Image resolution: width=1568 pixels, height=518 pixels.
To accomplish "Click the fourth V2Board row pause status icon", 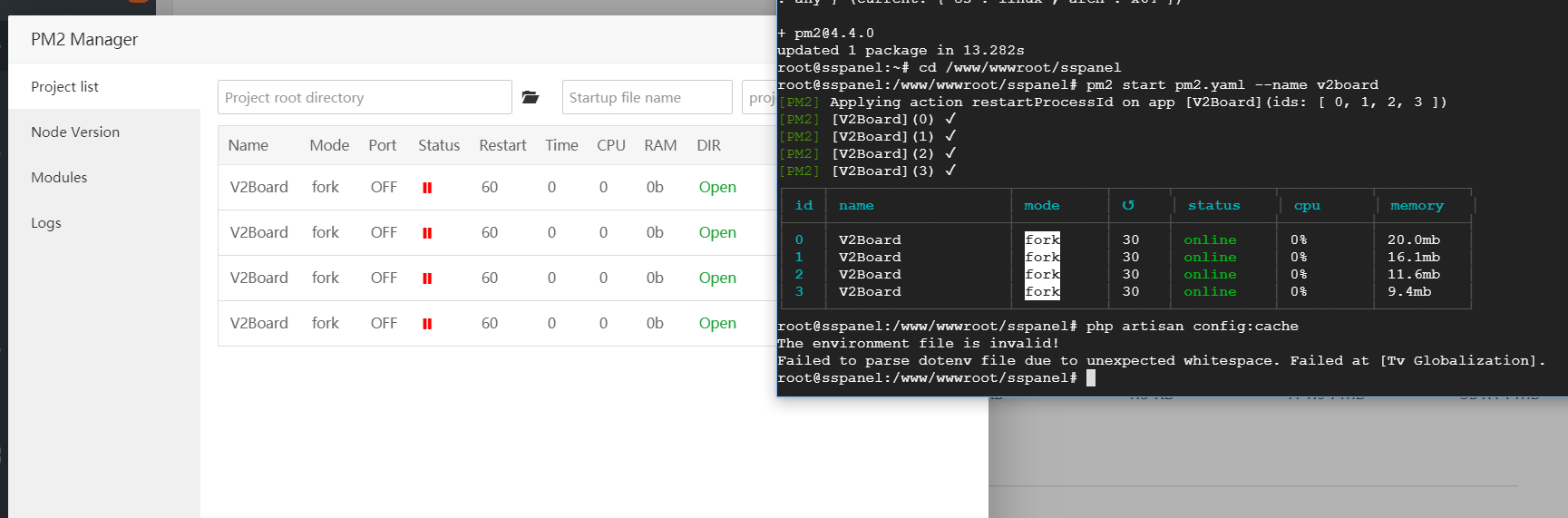I will click(x=427, y=324).
